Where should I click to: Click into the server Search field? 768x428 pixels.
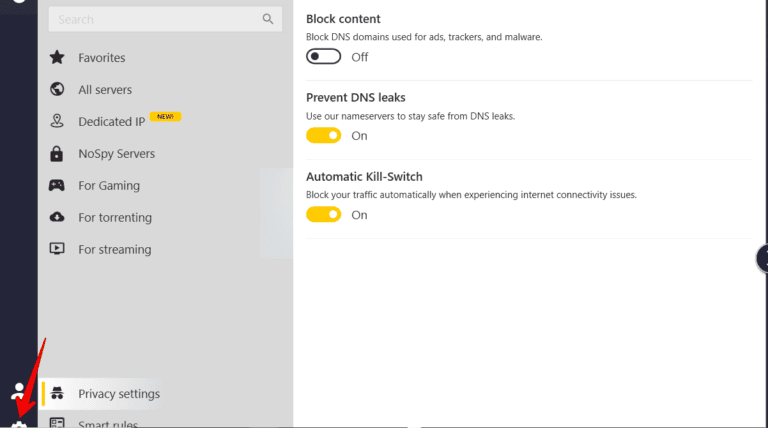point(155,19)
